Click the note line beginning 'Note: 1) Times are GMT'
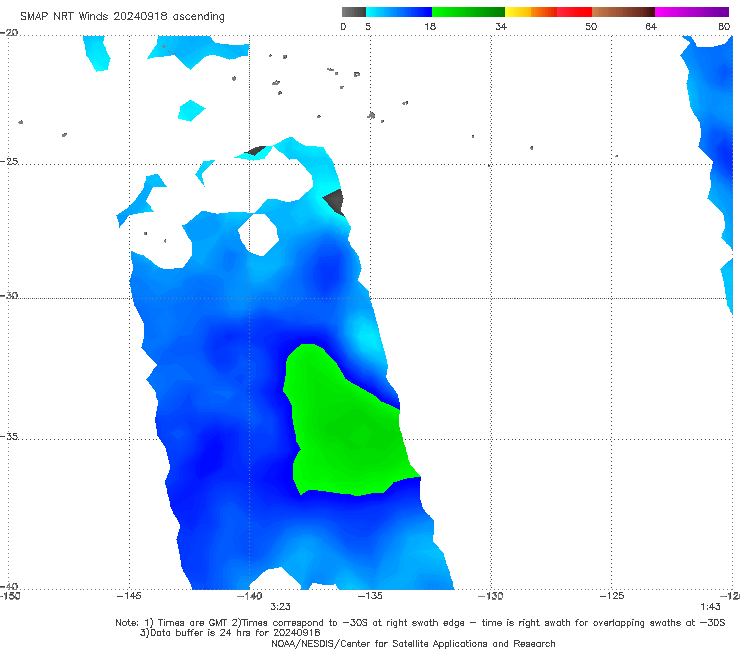 coord(420,623)
